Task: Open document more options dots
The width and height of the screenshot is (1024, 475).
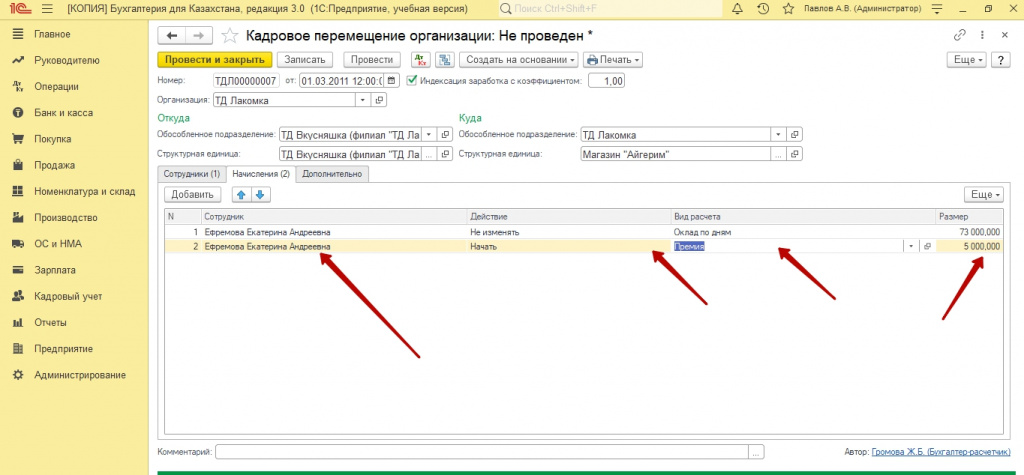Action: click(982, 35)
